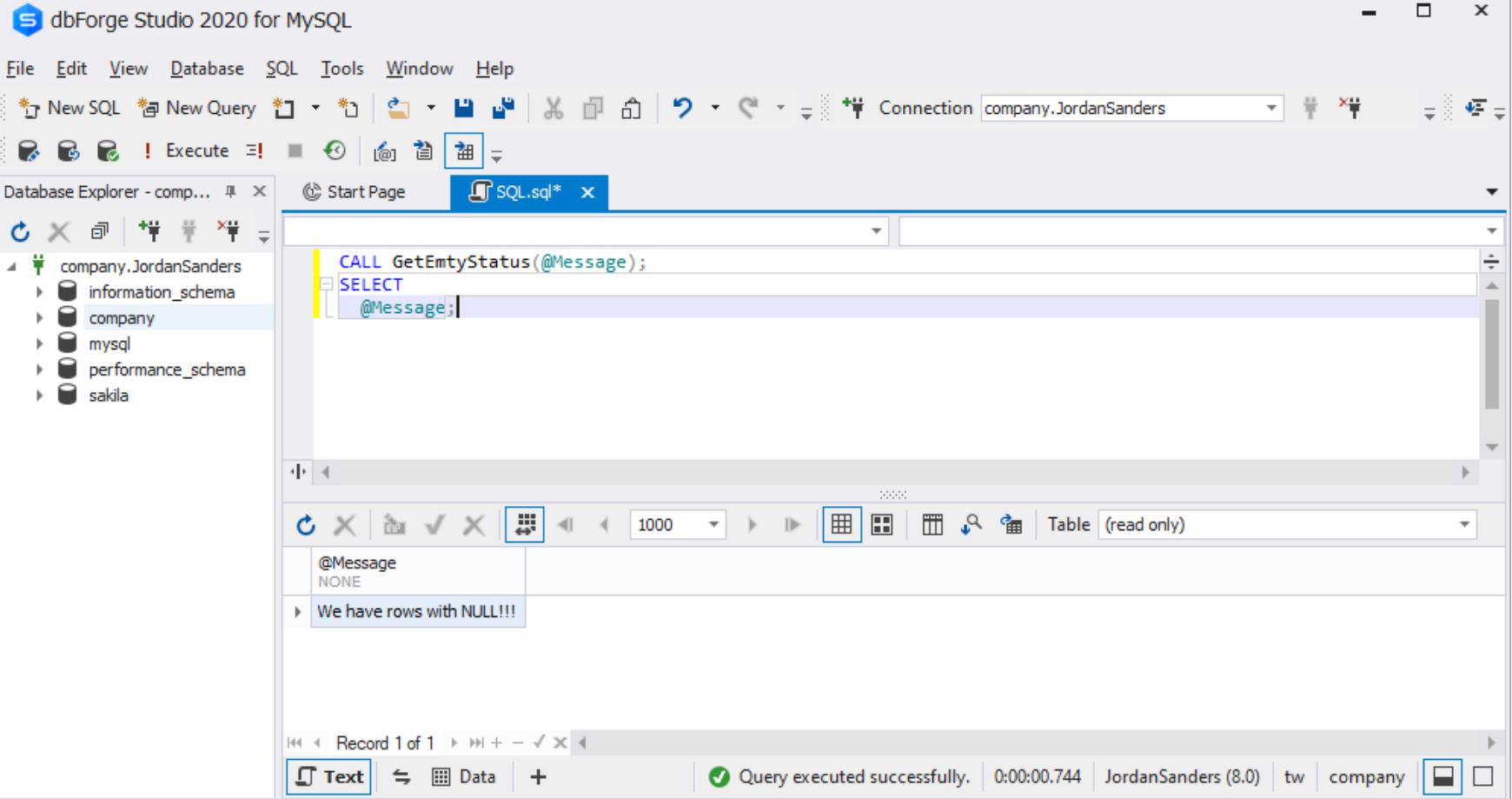Open the Database menu
This screenshot has height=799, width=1512.
click(x=206, y=68)
